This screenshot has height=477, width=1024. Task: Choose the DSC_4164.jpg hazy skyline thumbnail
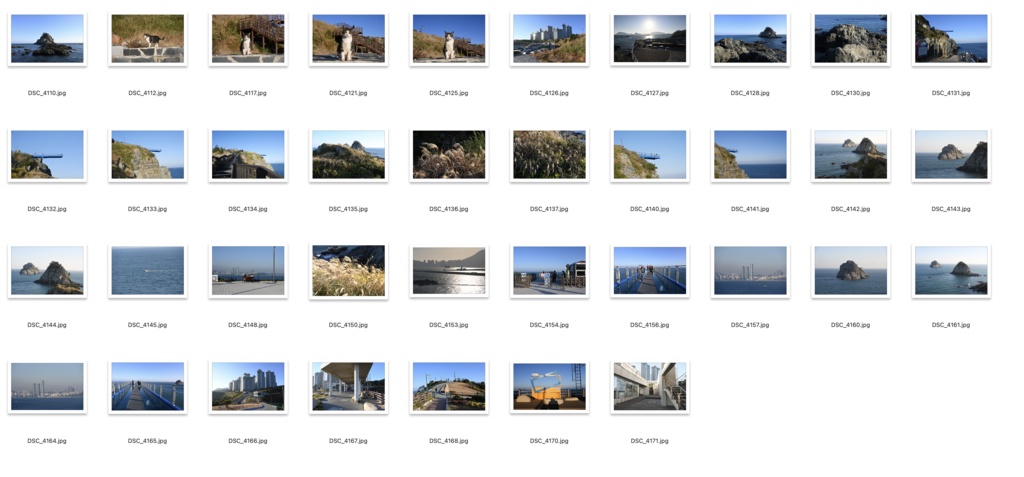[x=47, y=387]
